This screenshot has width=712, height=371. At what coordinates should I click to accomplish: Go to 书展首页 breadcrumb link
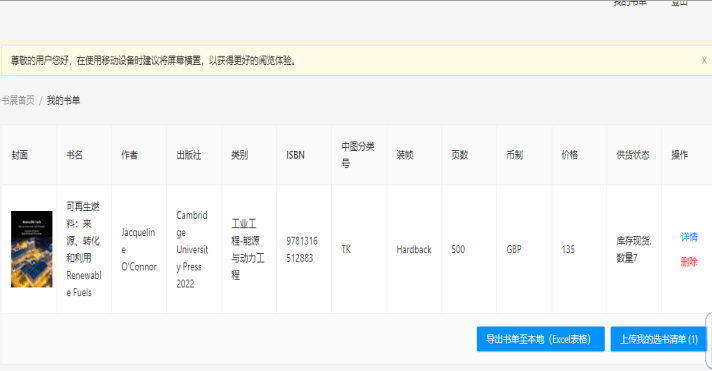coord(18,100)
